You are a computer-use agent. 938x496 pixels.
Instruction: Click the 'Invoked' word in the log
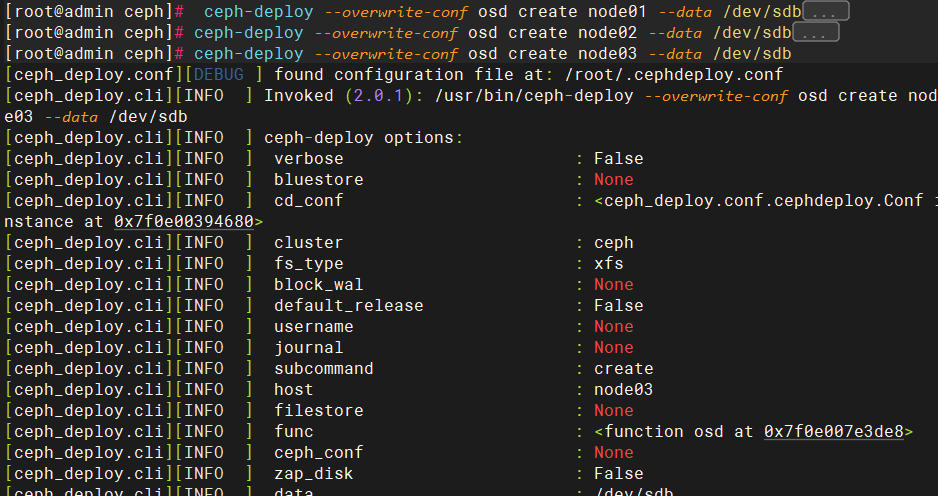pyautogui.click(x=299, y=96)
